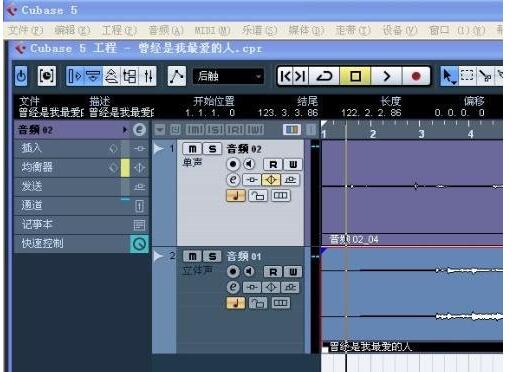Screen dimensions: 512x372
Task: Open the mixer from toolbar icon
Action: (148, 76)
